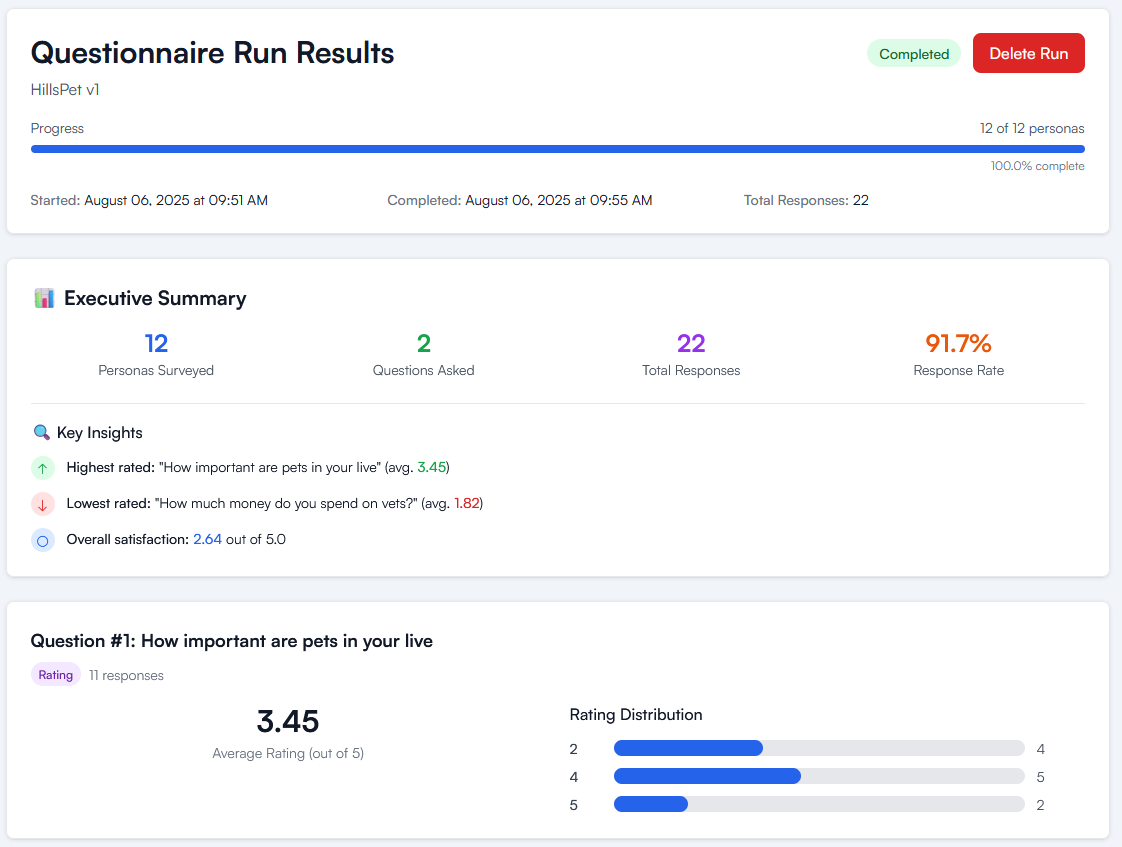This screenshot has height=847, width=1122.
Task: Click the Response Rate label
Action: (958, 371)
